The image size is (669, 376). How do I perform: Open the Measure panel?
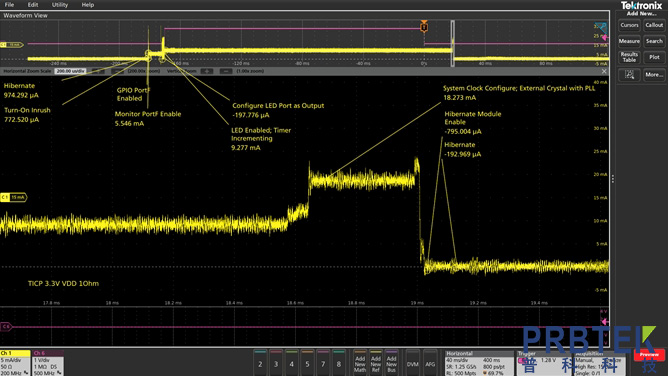pos(629,41)
